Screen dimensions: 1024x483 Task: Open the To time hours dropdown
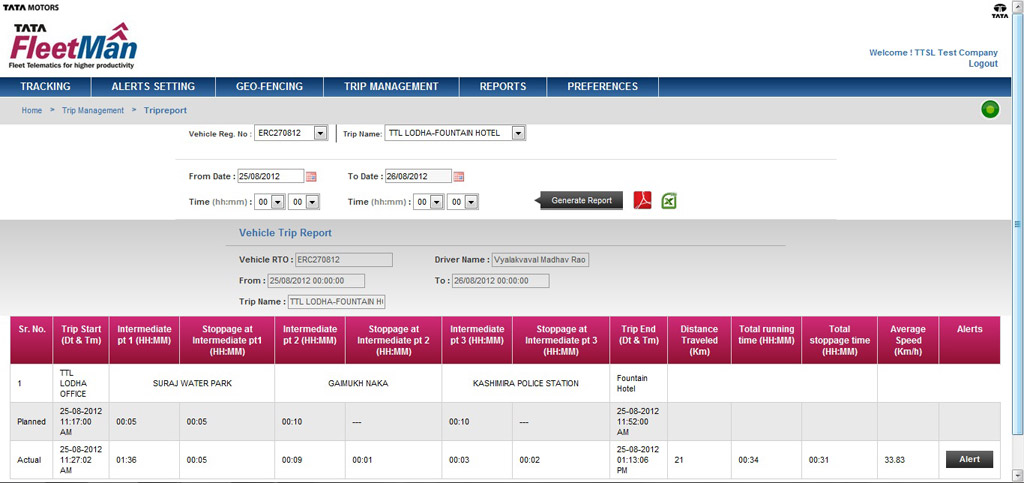tap(437, 202)
